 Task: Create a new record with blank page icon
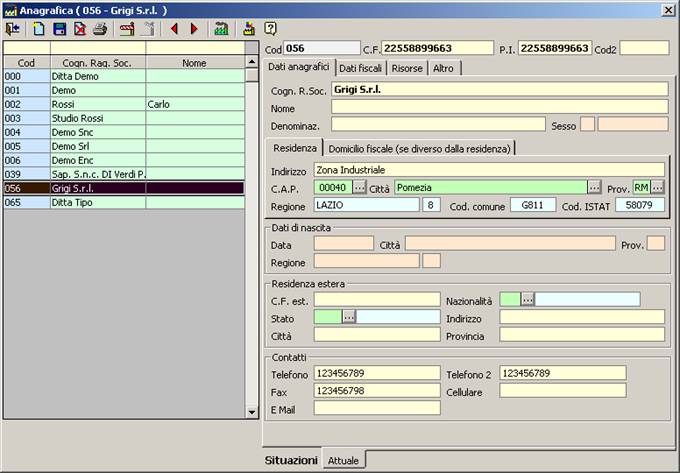(40, 29)
